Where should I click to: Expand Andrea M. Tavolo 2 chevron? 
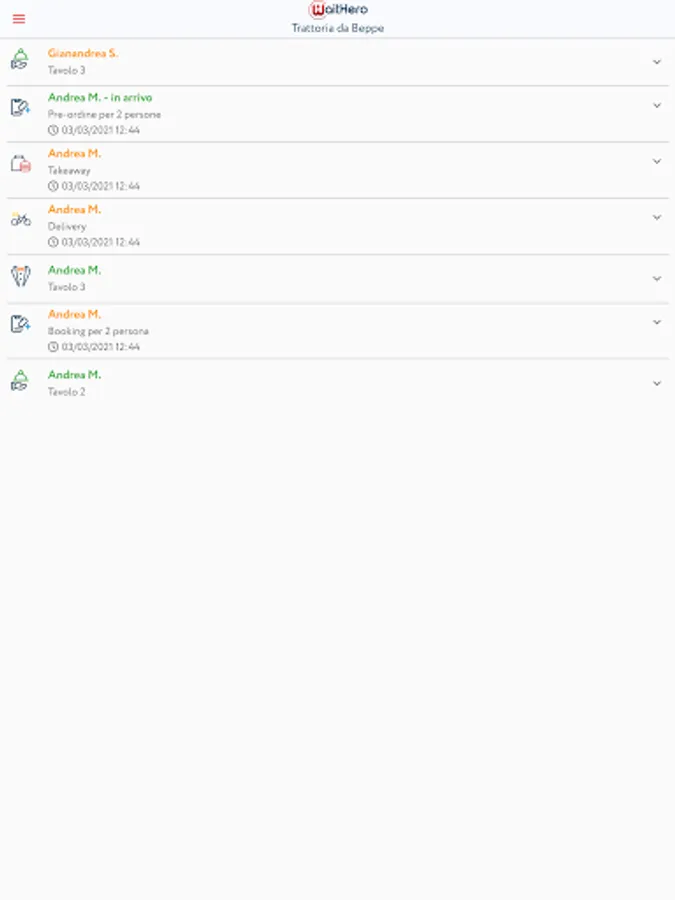click(x=657, y=383)
